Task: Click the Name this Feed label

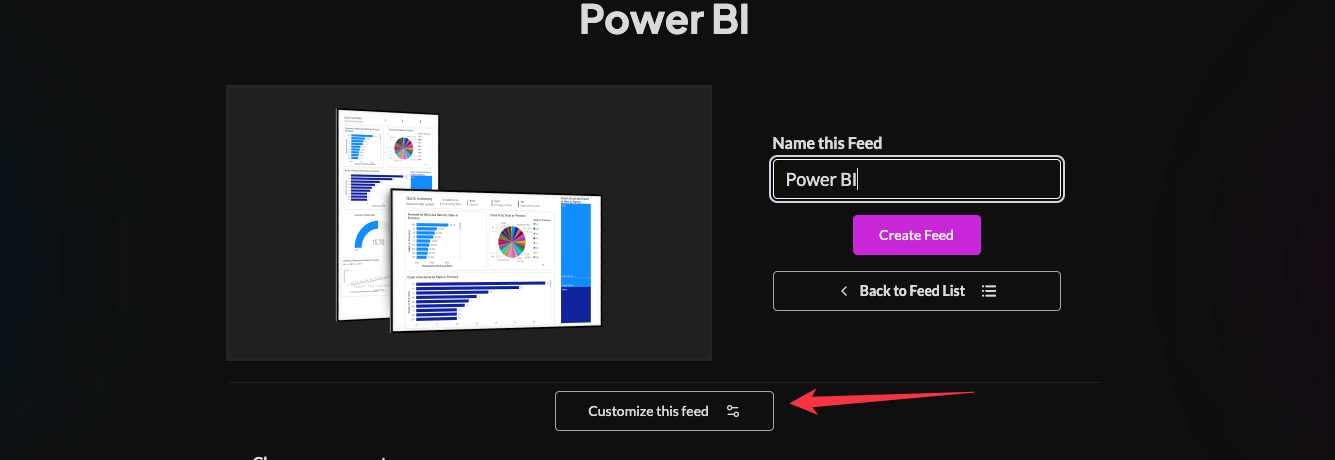Action: coord(827,143)
